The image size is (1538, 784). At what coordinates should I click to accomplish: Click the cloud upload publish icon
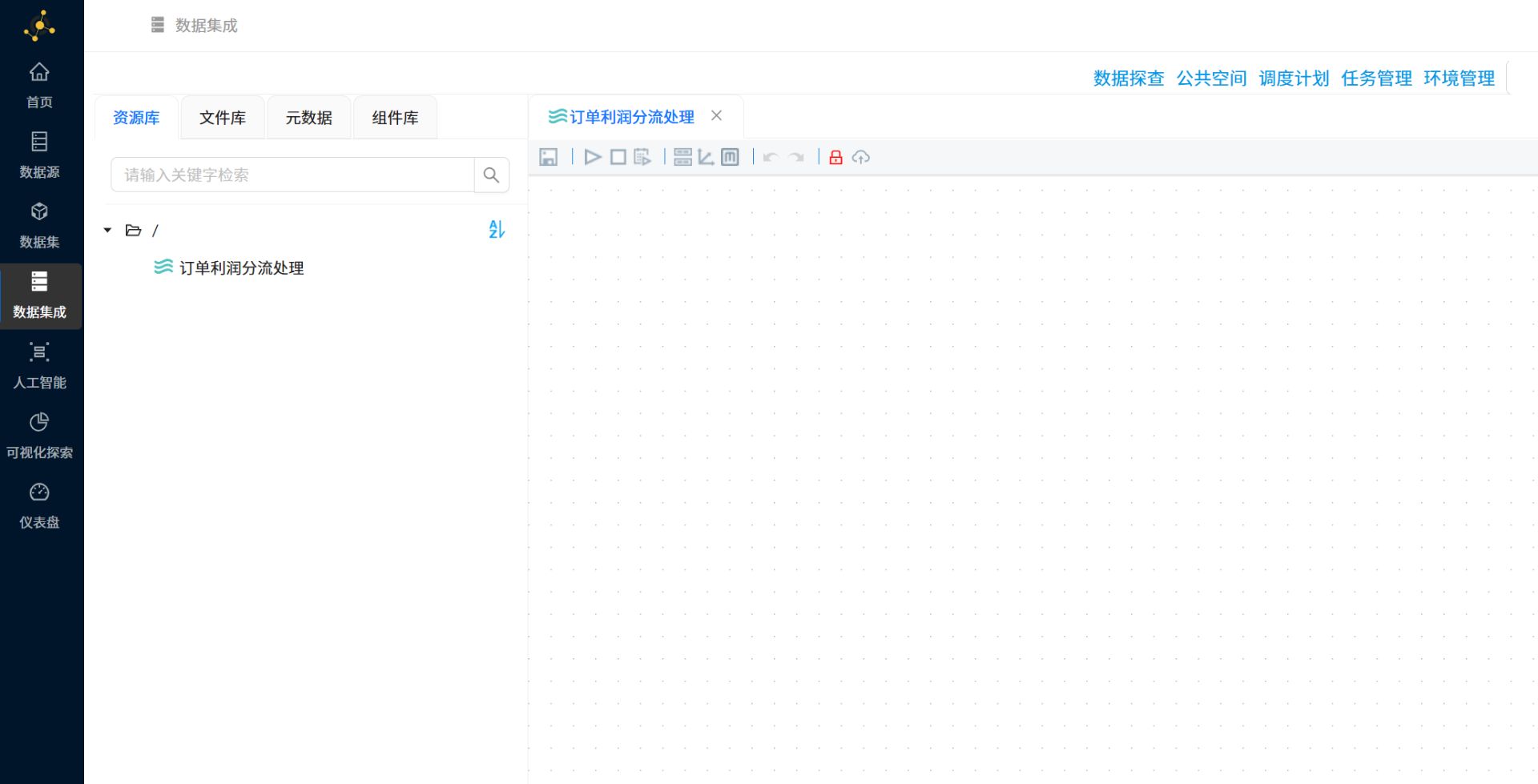click(x=861, y=157)
